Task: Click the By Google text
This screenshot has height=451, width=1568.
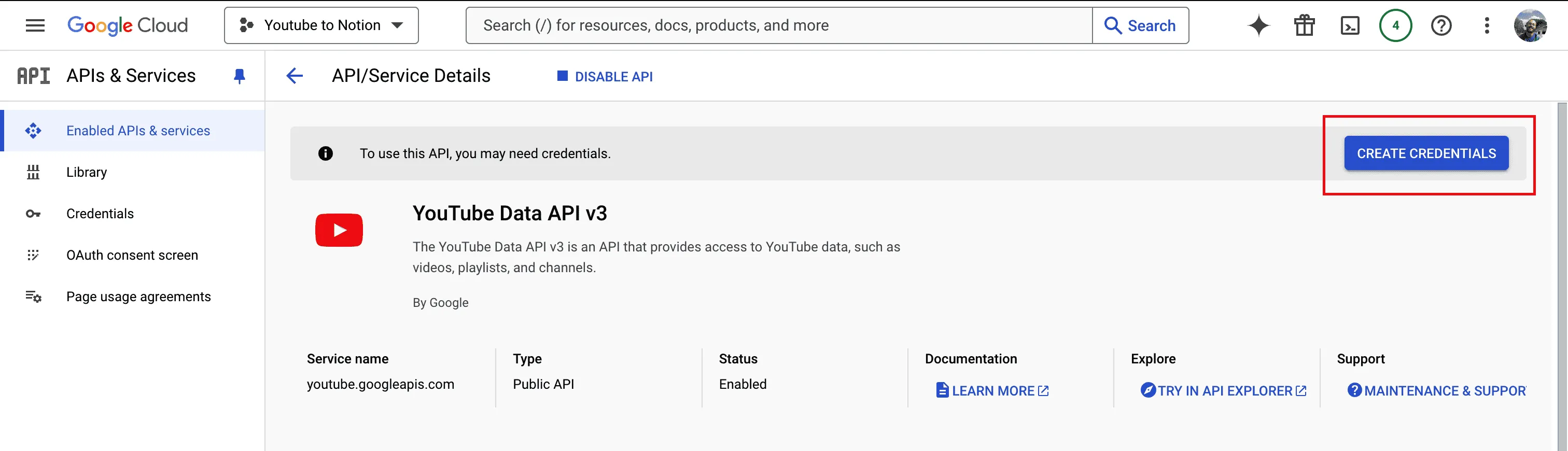Action: coord(441,303)
